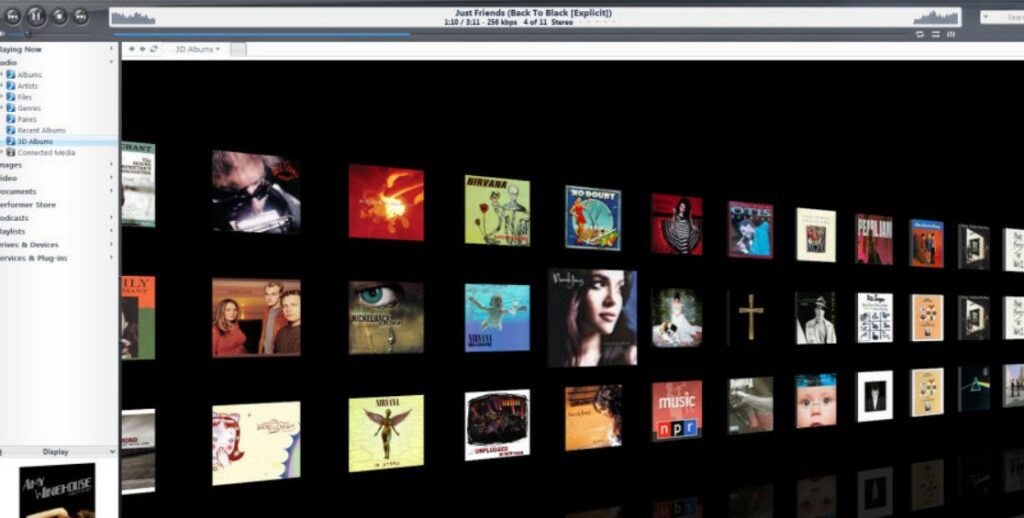Skip to the next track
Viewport: 1024px width, 518px height.
point(81,16)
